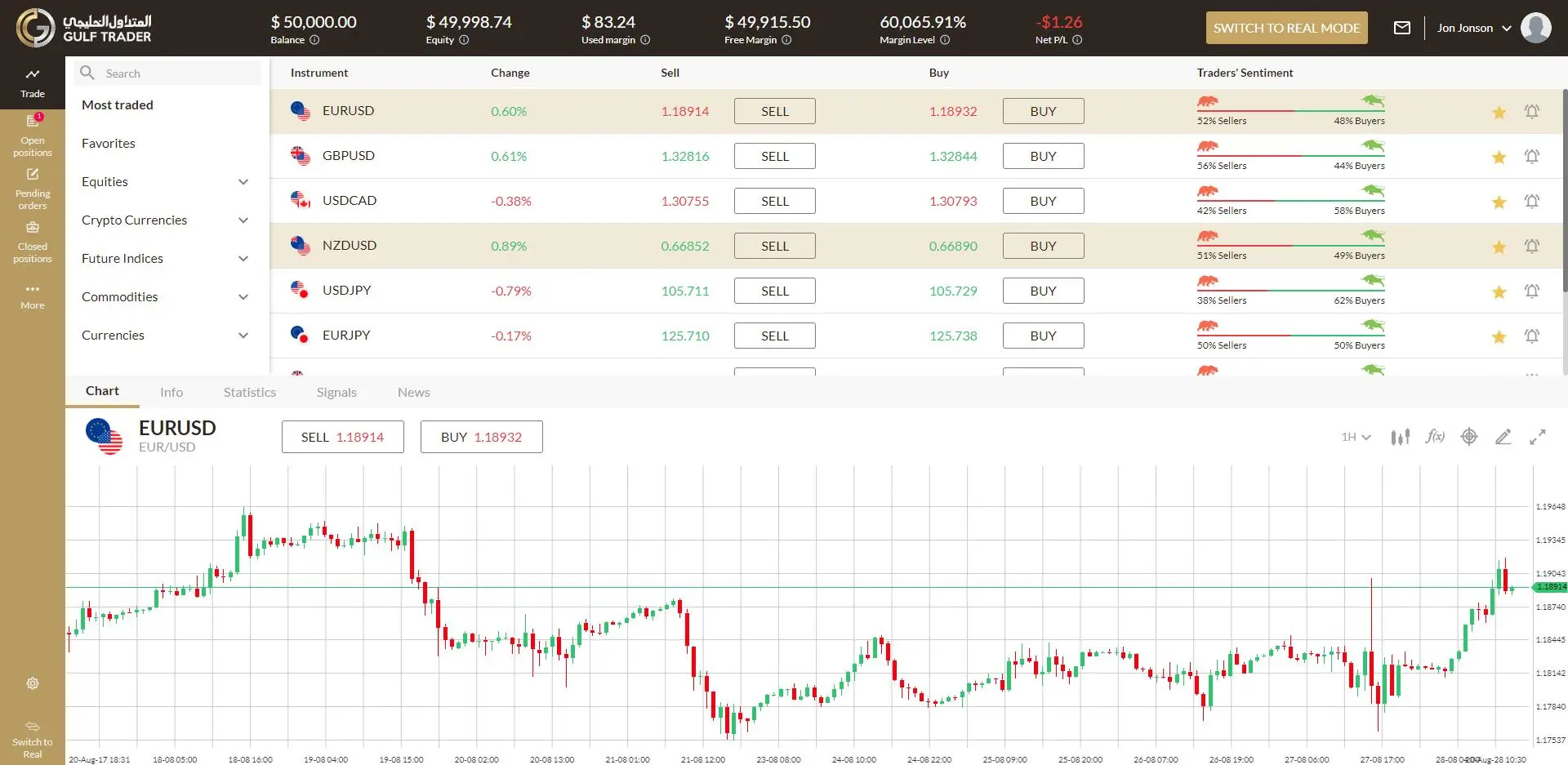Image resolution: width=1568 pixels, height=765 pixels.
Task: Open the More menu in sidebar
Action: click(x=33, y=296)
